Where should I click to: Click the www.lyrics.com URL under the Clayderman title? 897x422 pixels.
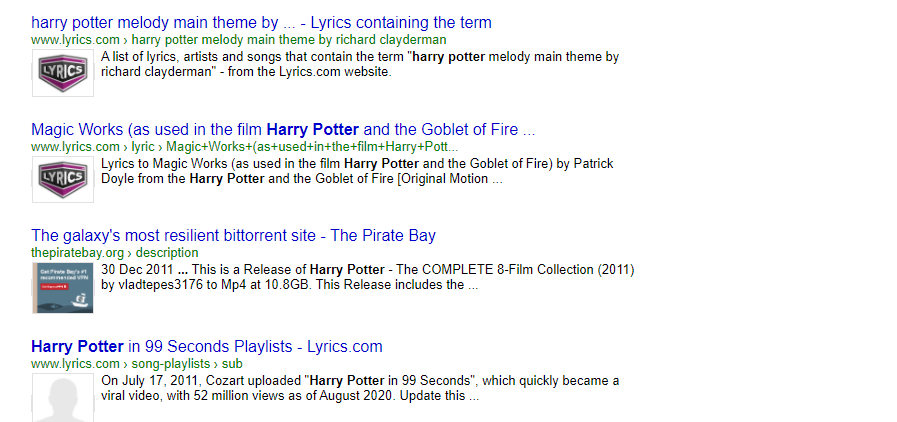76,39
